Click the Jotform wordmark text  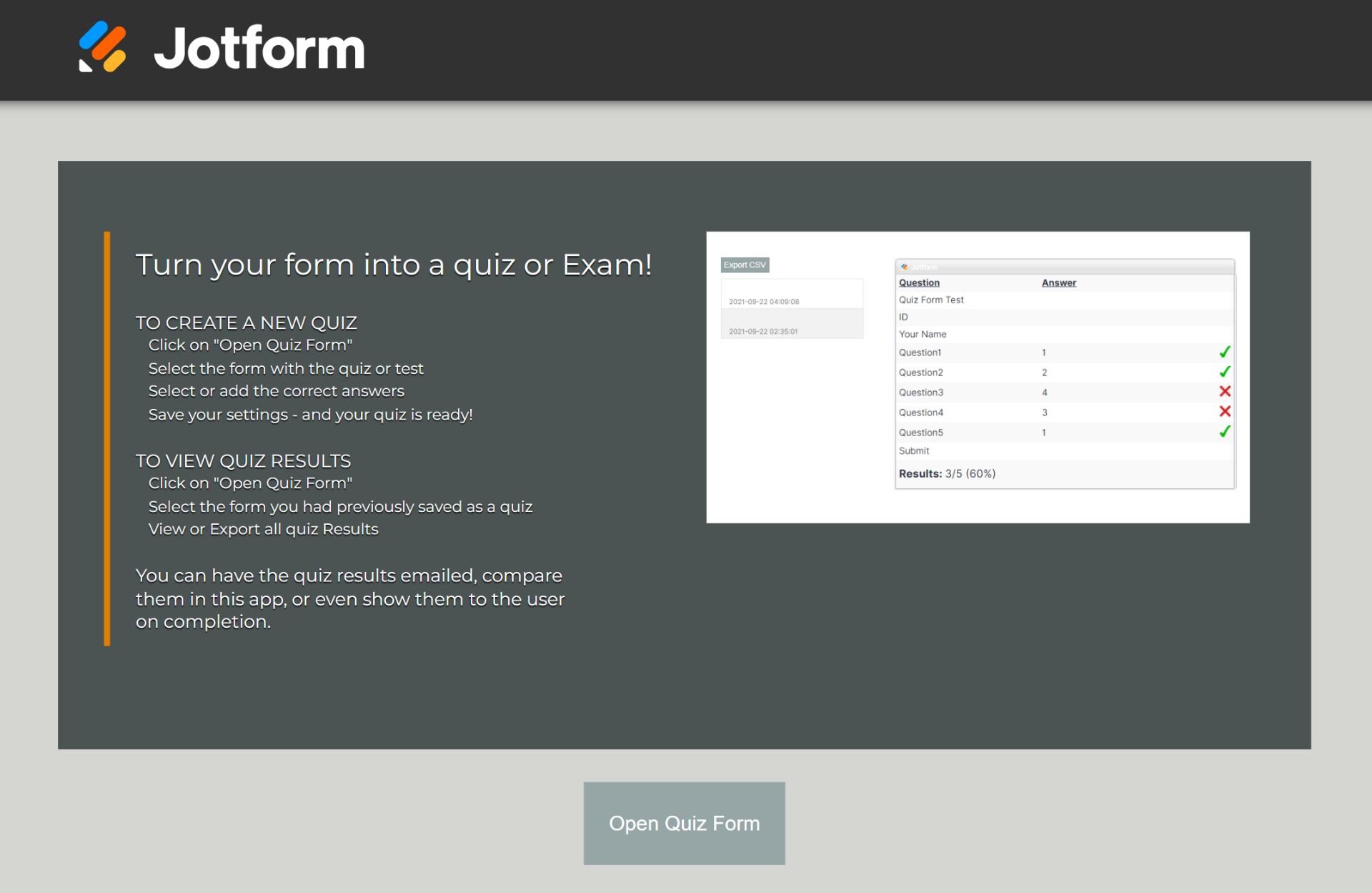coord(259,49)
